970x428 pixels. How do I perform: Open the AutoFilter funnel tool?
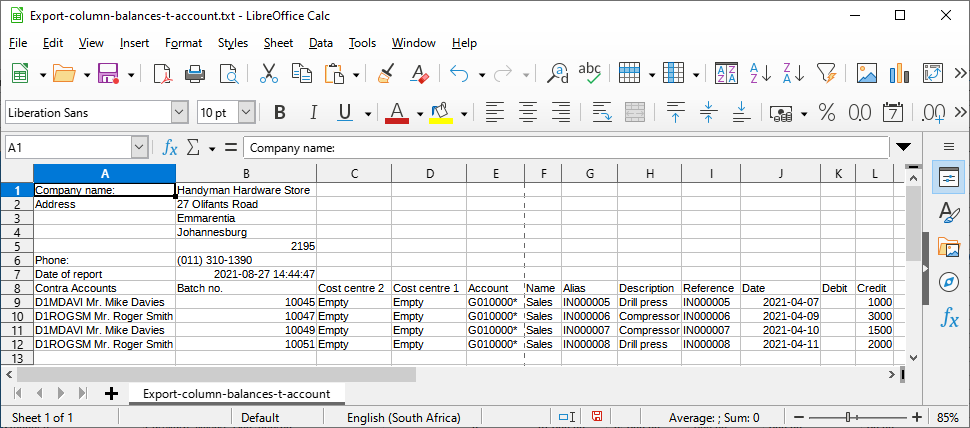click(x=826, y=74)
